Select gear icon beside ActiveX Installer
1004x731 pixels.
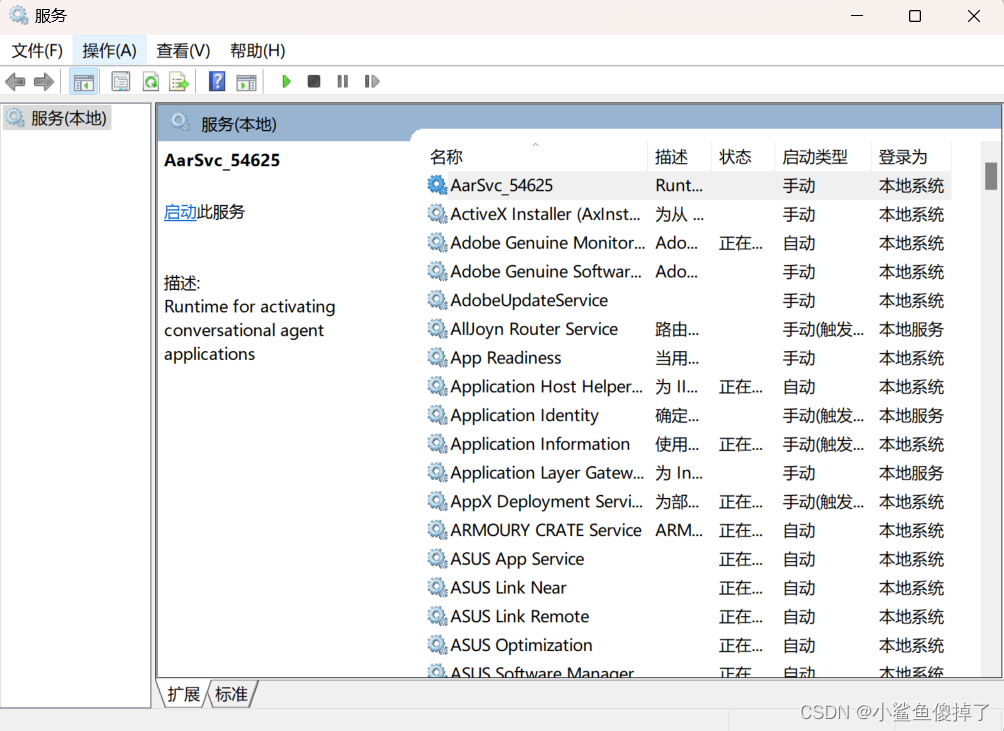coord(437,214)
